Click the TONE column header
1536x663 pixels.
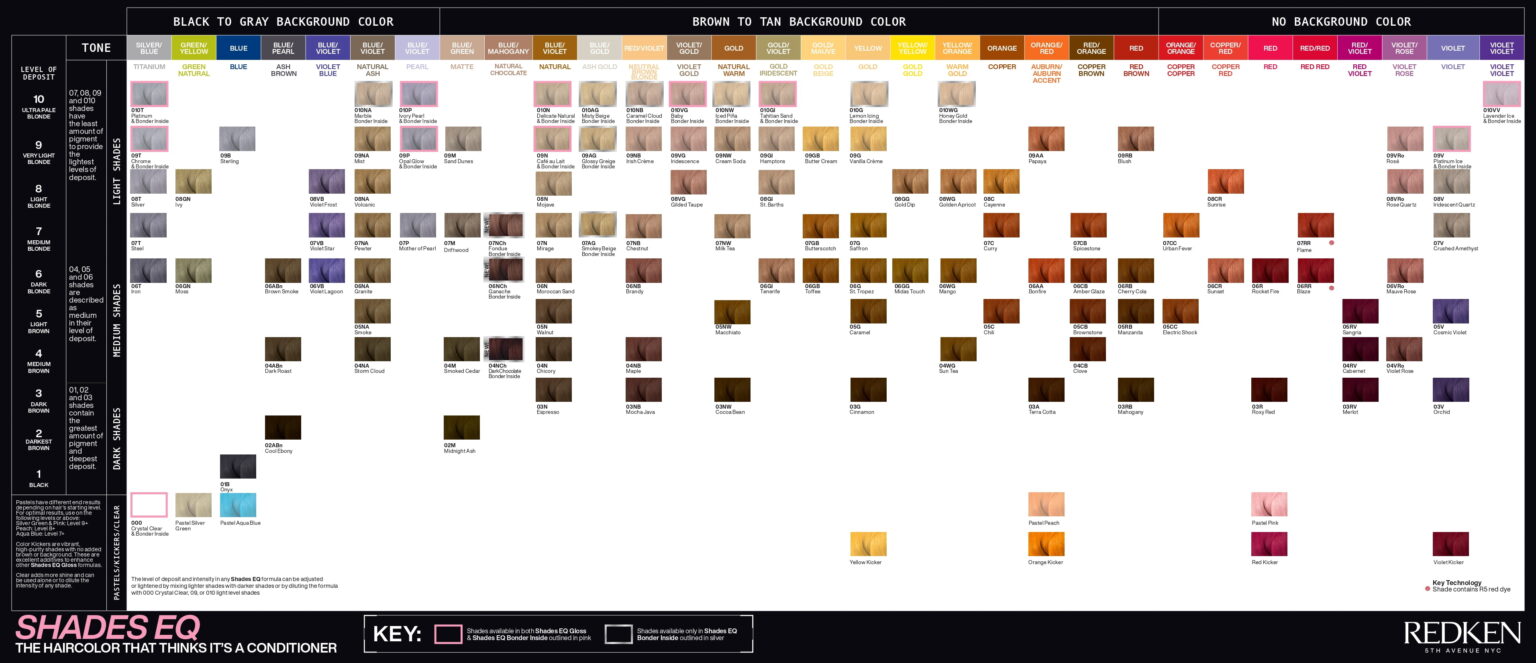pos(96,45)
